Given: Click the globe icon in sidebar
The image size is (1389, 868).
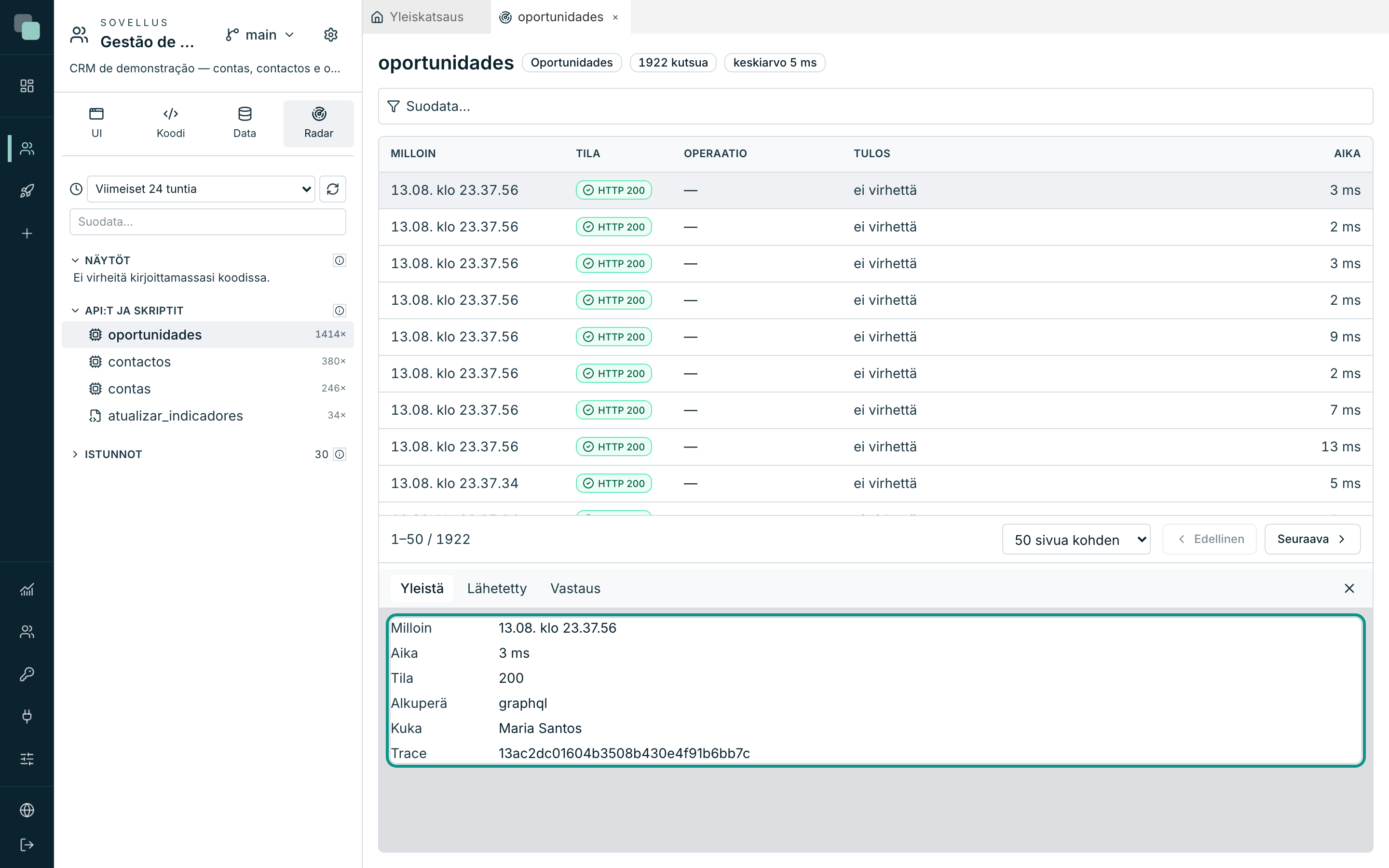Looking at the screenshot, I should tap(27, 810).
